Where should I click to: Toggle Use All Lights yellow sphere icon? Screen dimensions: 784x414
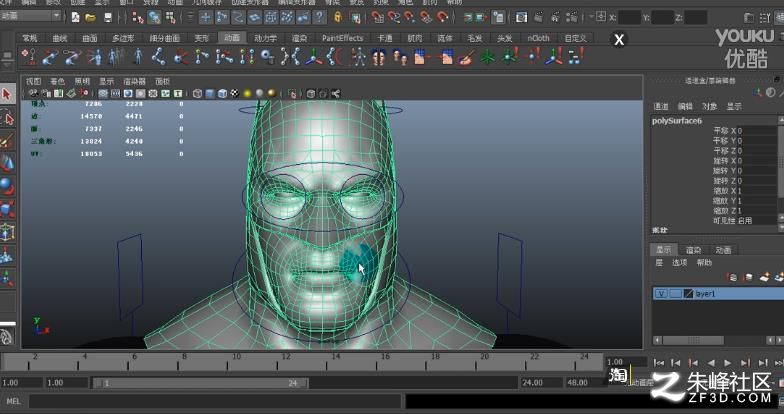point(247,93)
